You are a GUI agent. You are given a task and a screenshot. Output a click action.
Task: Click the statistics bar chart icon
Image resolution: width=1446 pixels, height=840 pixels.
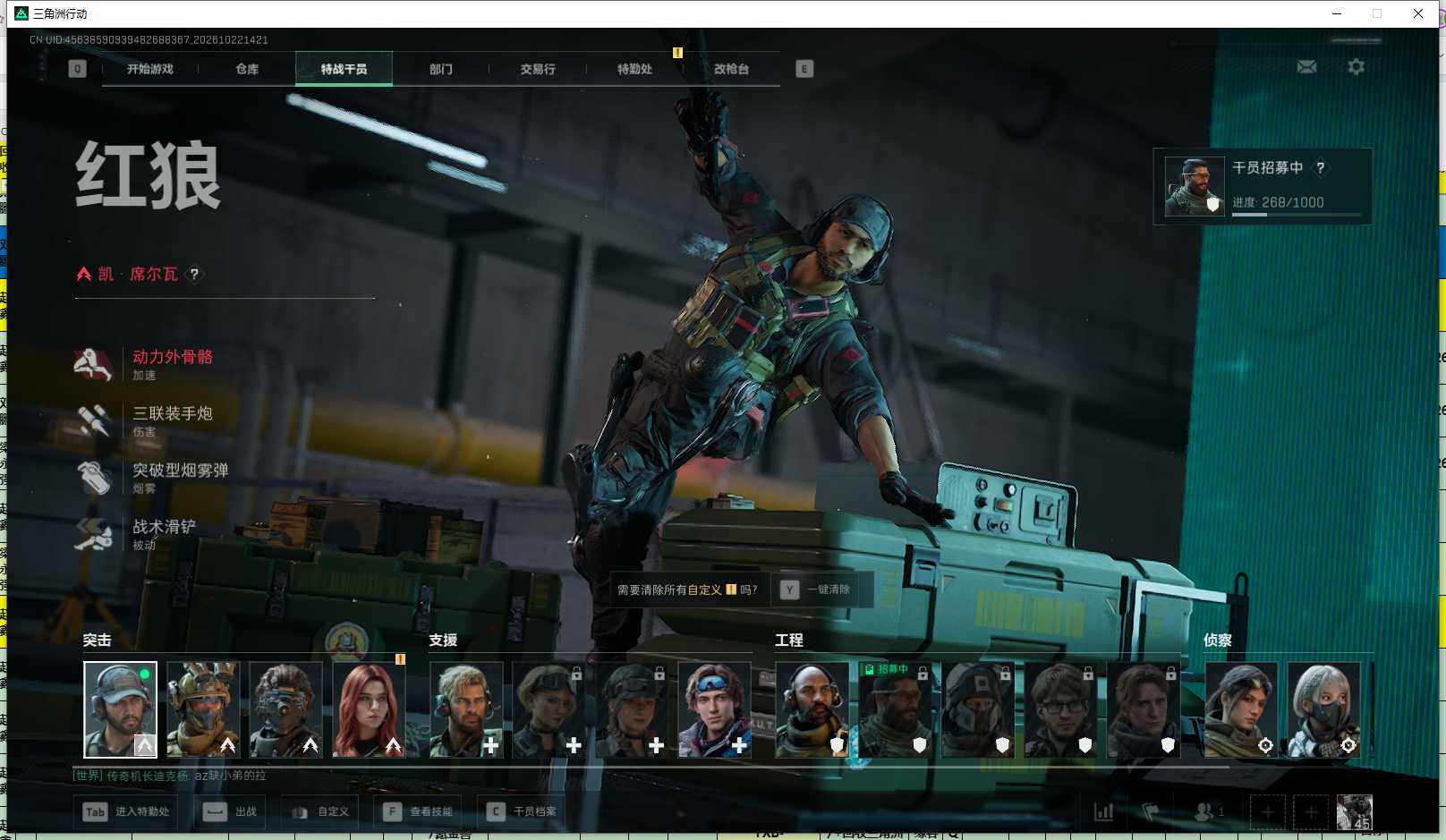coord(1104,811)
